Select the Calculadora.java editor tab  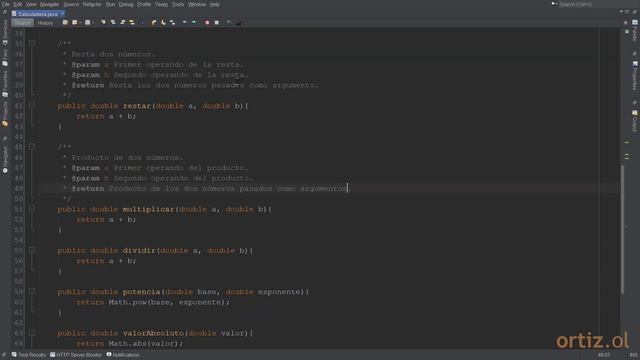[38, 14]
